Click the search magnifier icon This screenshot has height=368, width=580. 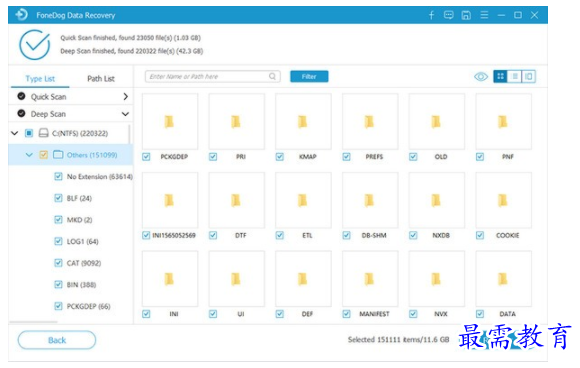(272, 77)
